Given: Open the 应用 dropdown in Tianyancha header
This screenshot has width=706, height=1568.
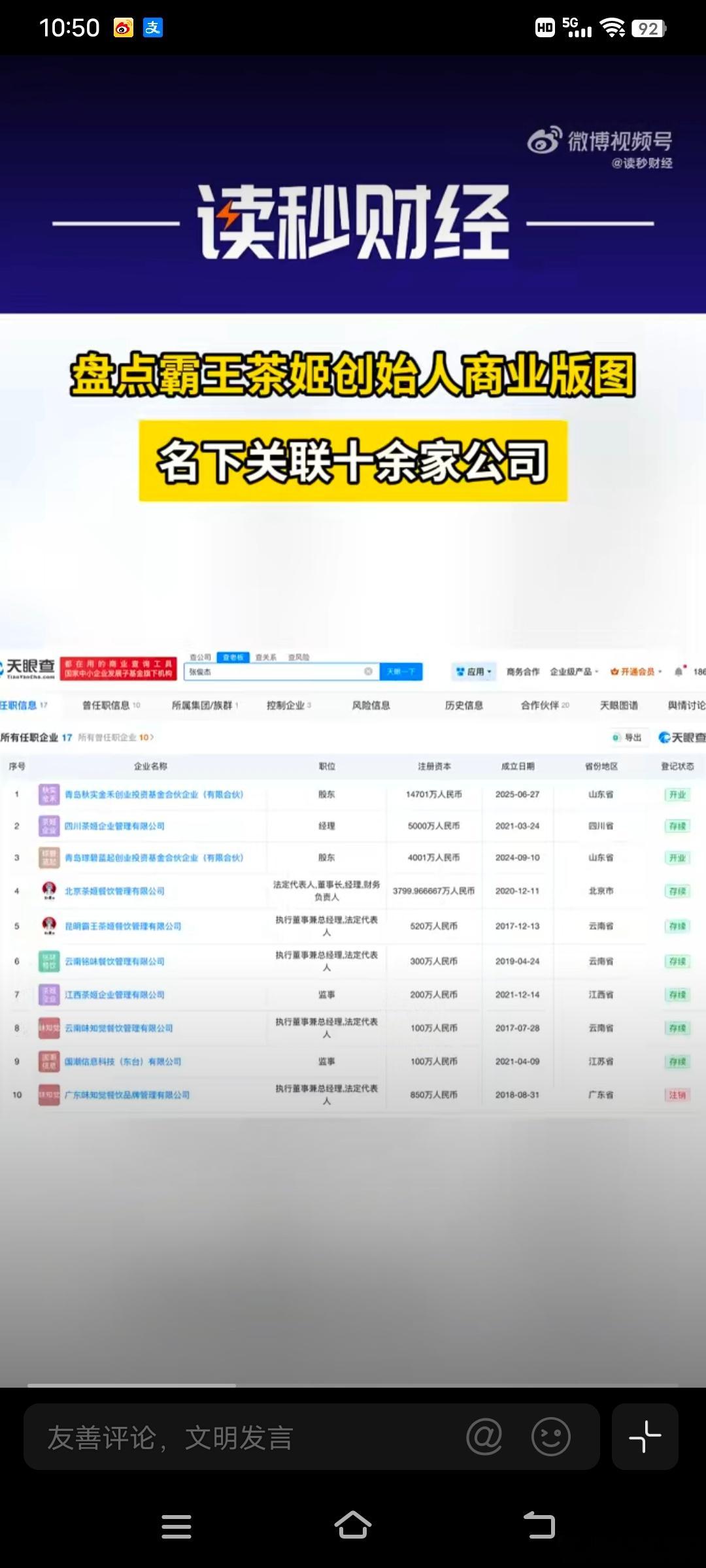Looking at the screenshot, I should coord(474,671).
